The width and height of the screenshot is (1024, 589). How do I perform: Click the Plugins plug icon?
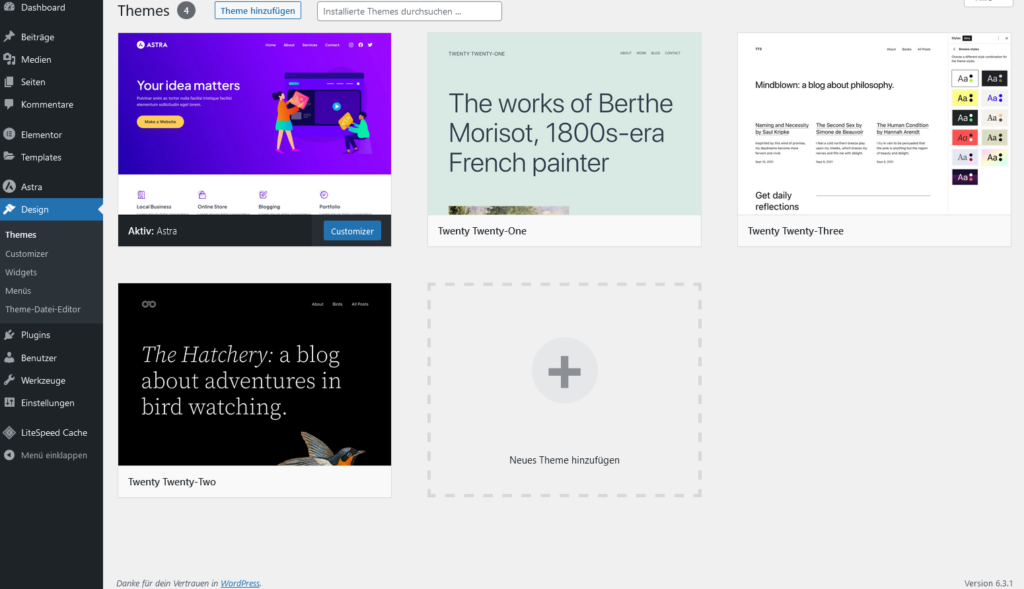point(10,335)
